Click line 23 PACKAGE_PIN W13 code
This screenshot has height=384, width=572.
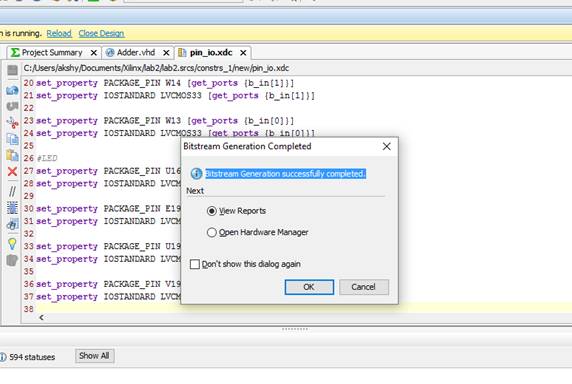(165, 121)
